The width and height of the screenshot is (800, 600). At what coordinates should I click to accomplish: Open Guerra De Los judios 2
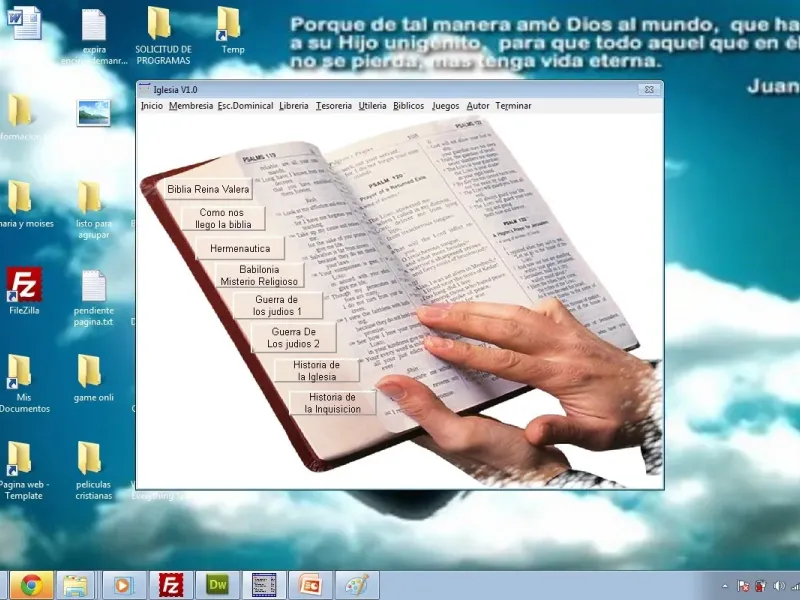[x=293, y=338]
